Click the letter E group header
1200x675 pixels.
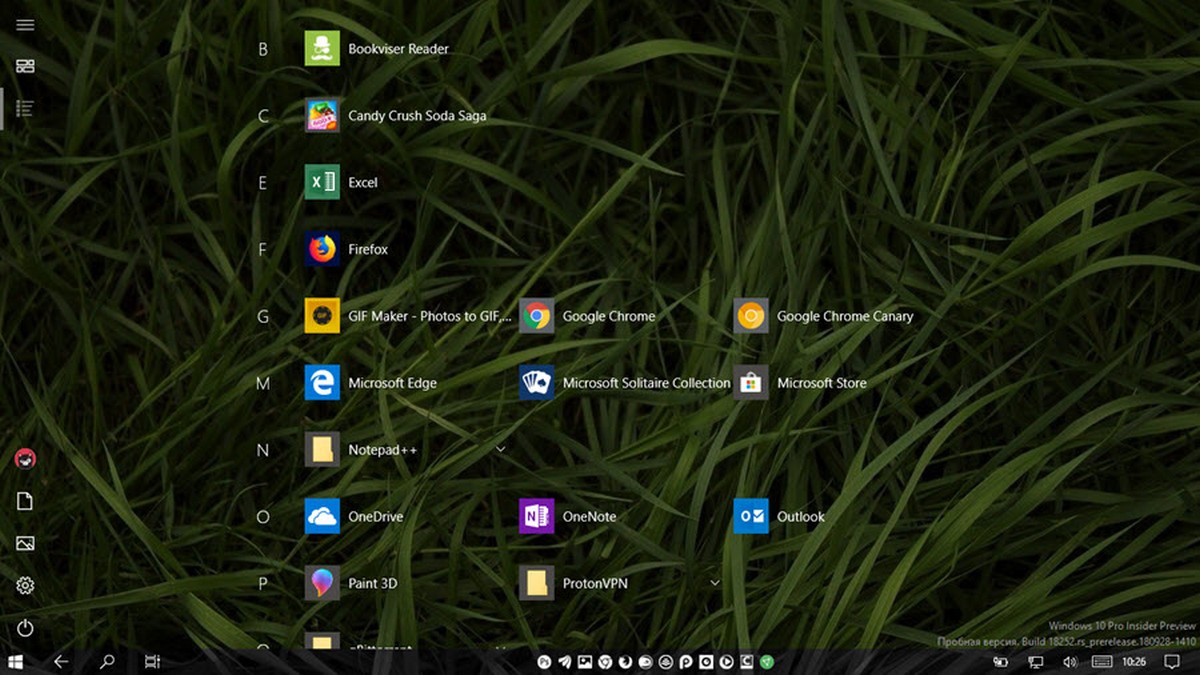(x=263, y=182)
